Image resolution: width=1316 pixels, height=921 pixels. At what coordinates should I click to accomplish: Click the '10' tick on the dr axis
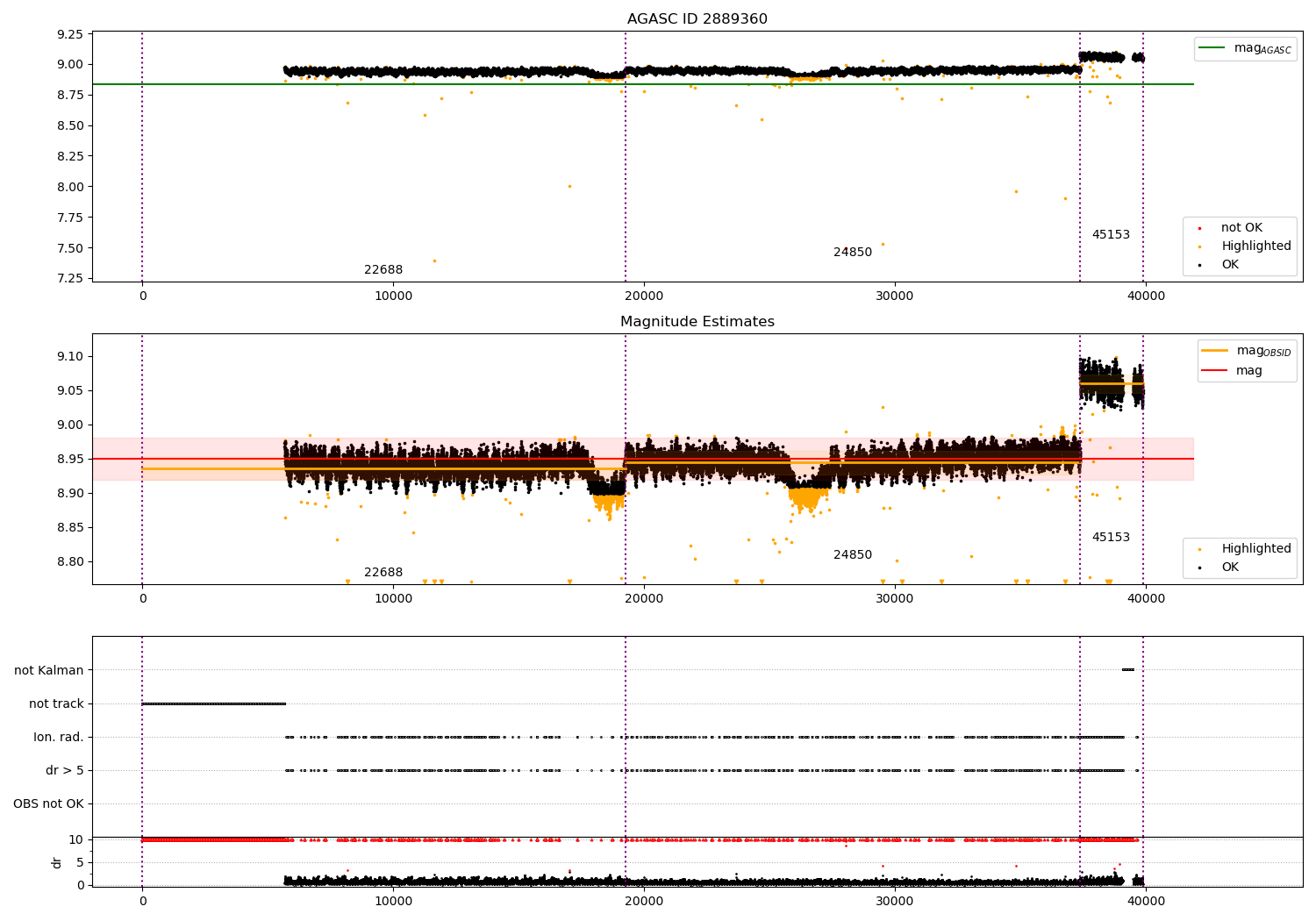click(x=76, y=840)
